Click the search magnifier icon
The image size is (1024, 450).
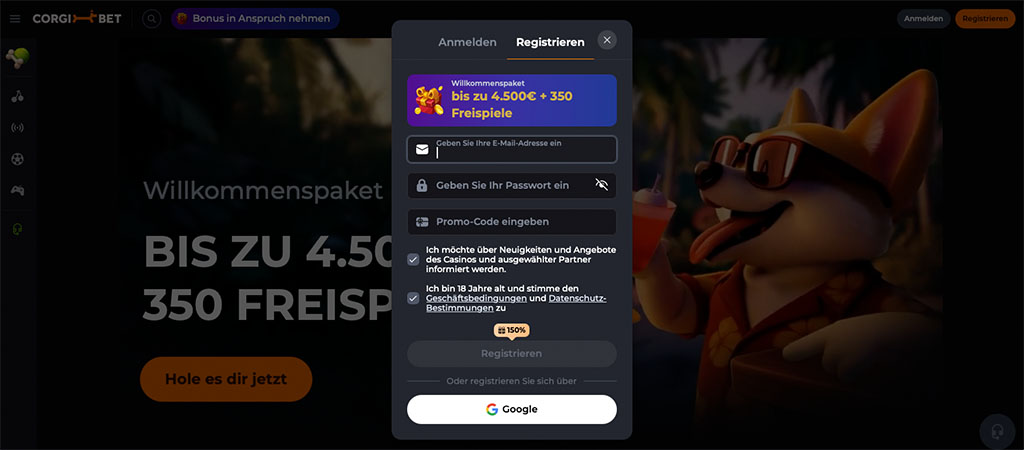[152, 19]
